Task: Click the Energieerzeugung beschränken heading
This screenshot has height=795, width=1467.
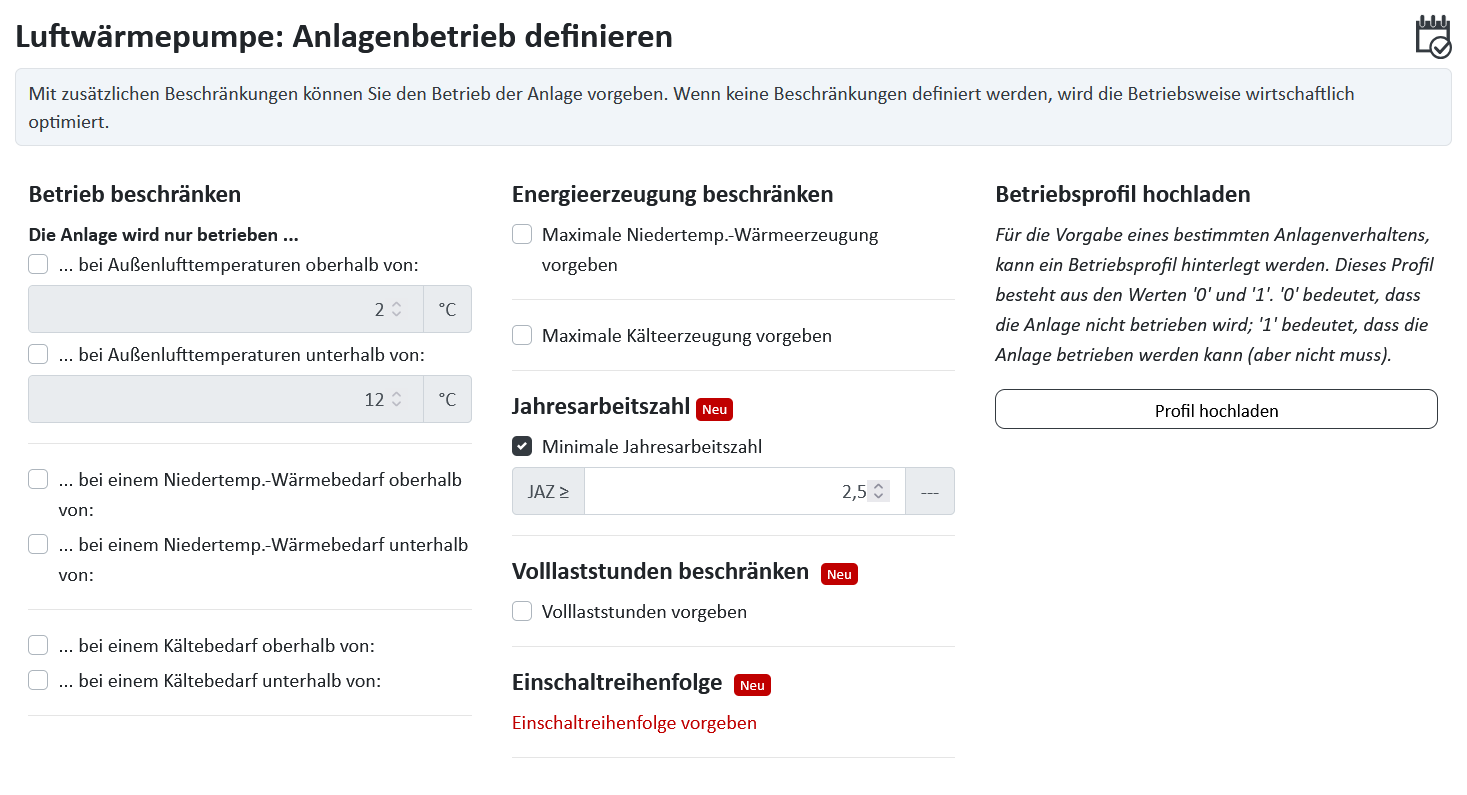Action: click(673, 194)
